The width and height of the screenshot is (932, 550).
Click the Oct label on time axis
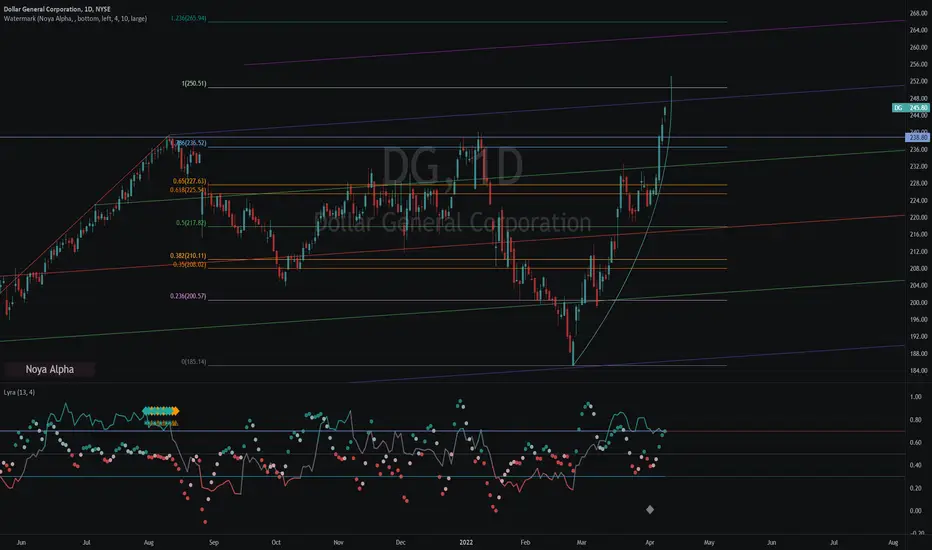[276, 542]
